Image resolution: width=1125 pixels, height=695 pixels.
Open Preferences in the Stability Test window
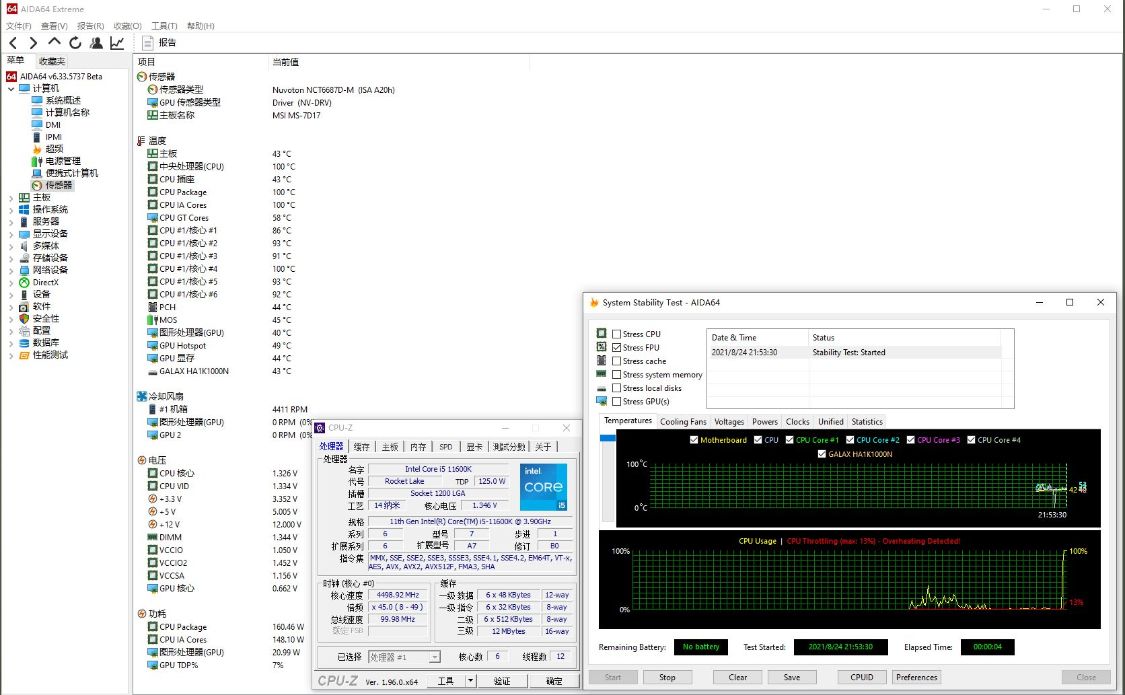click(x=916, y=677)
